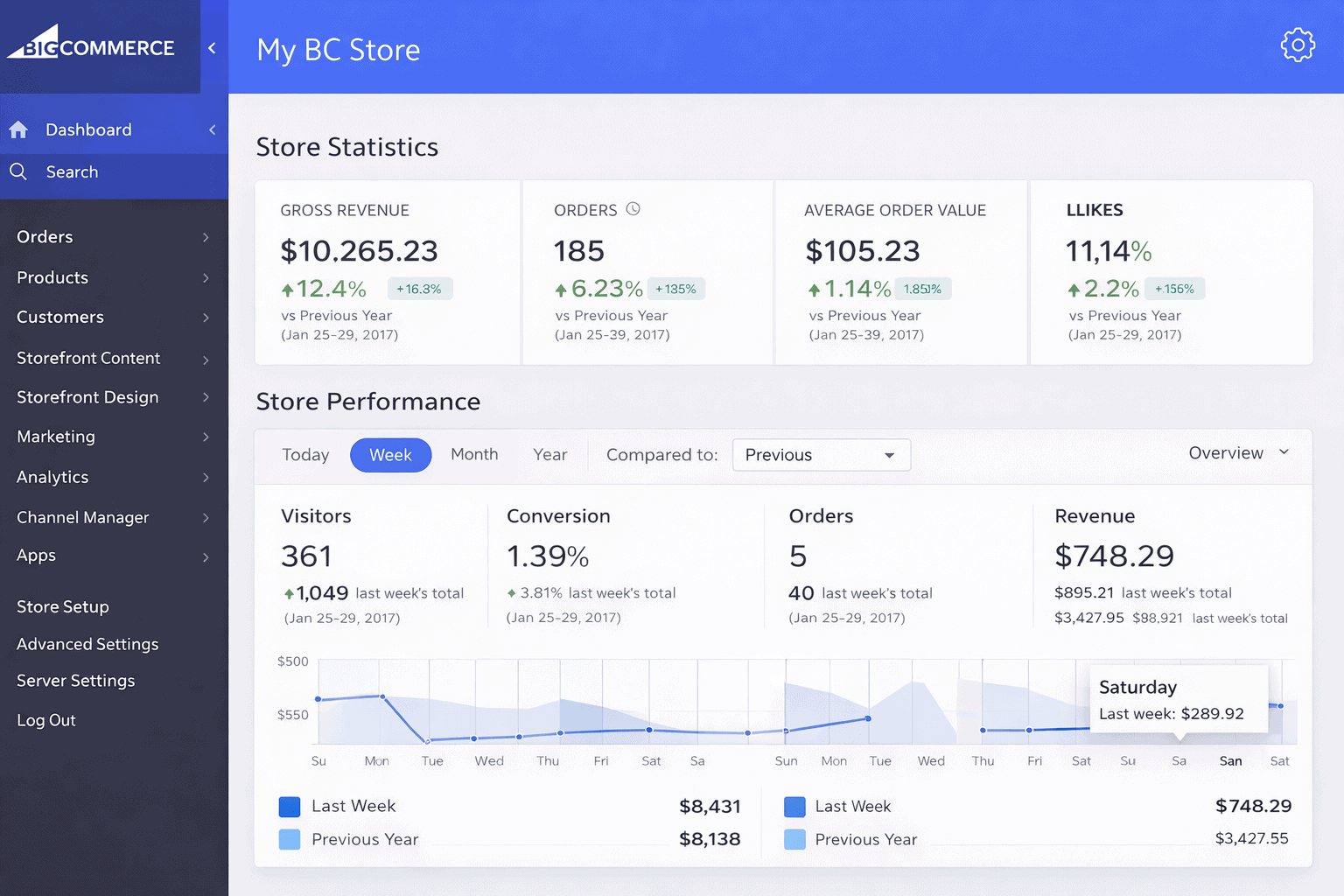Open the Compared to Previous dropdown
The width and height of the screenshot is (1344, 896).
pyautogui.click(x=821, y=455)
